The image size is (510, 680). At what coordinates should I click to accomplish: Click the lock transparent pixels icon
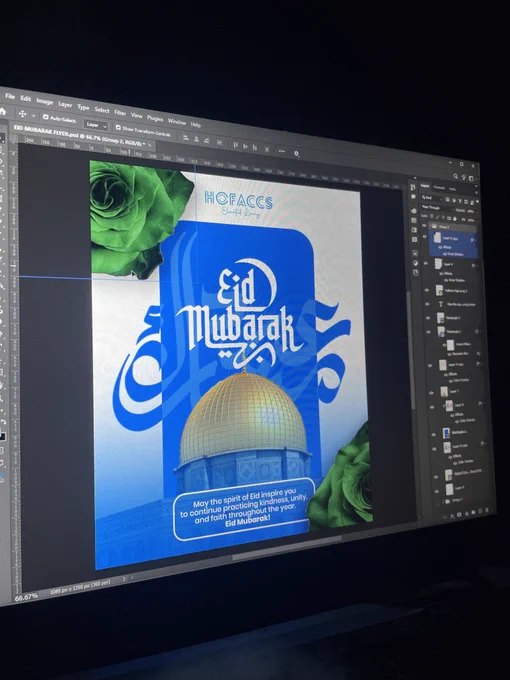click(432, 216)
